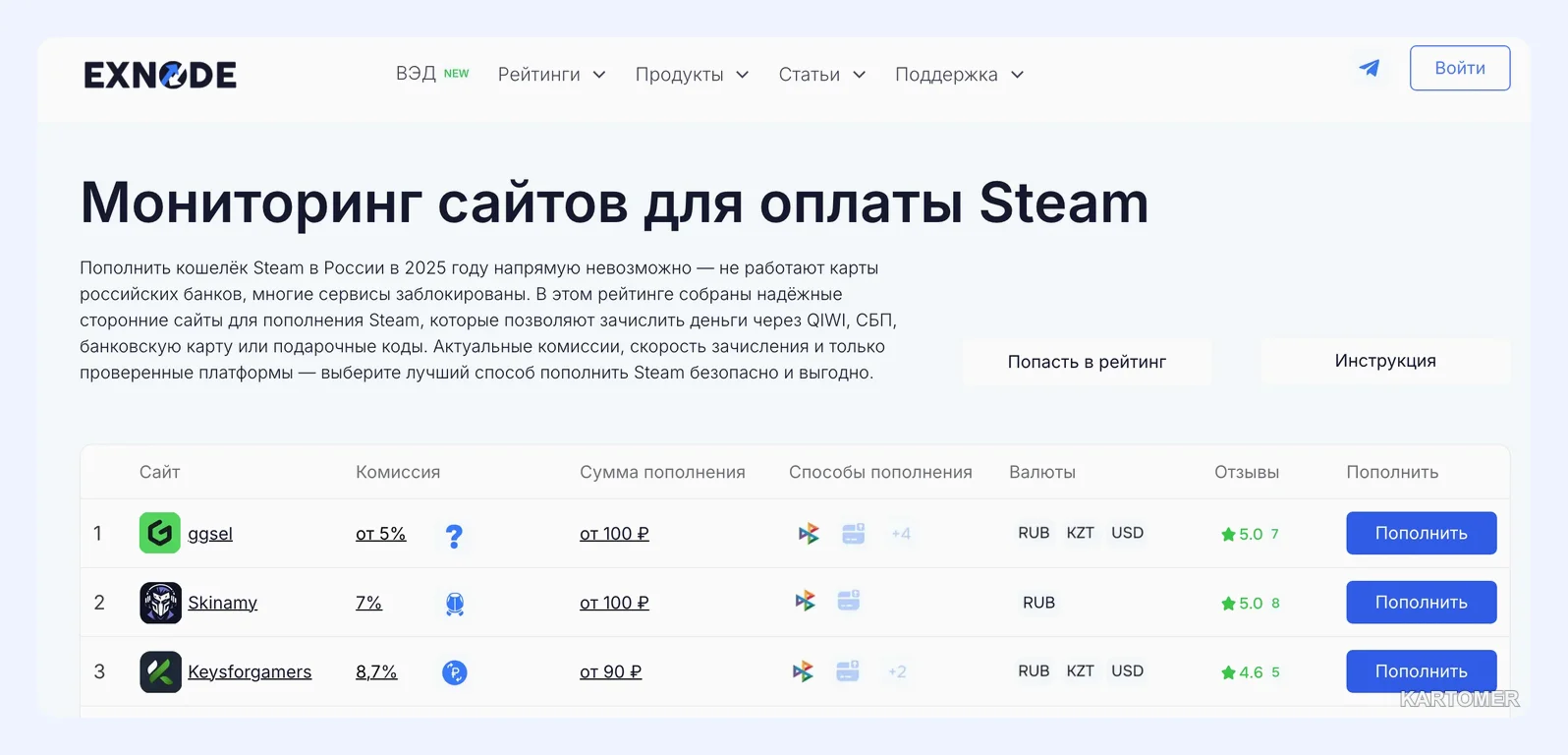This screenshot has height=755, width=1568.
Task: Expand the Продукты dropdown menu
Action: click(692, 75)
